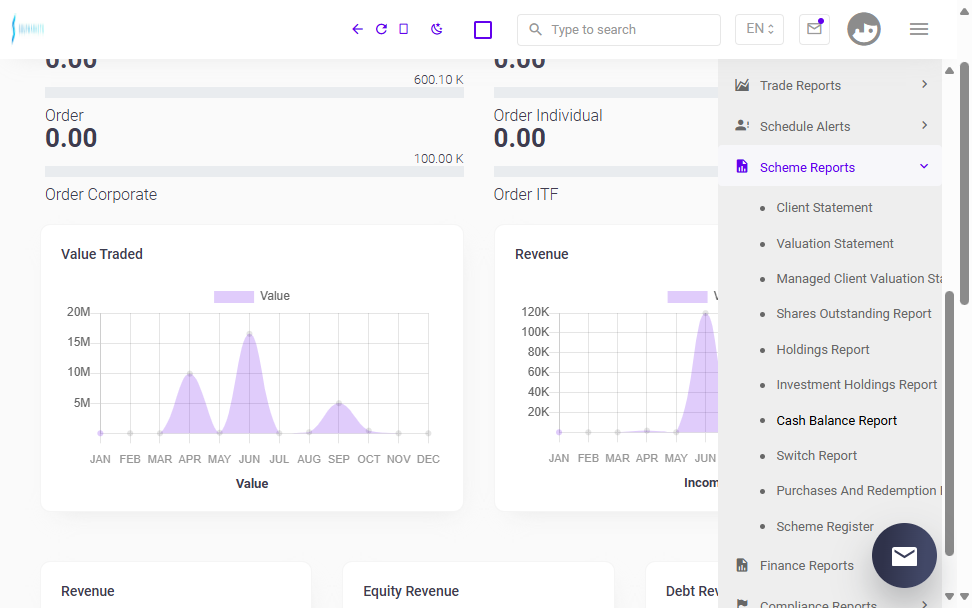Toggle Value legend in Value Traded chart
The image size is (972, 608).
click(252, 296)
